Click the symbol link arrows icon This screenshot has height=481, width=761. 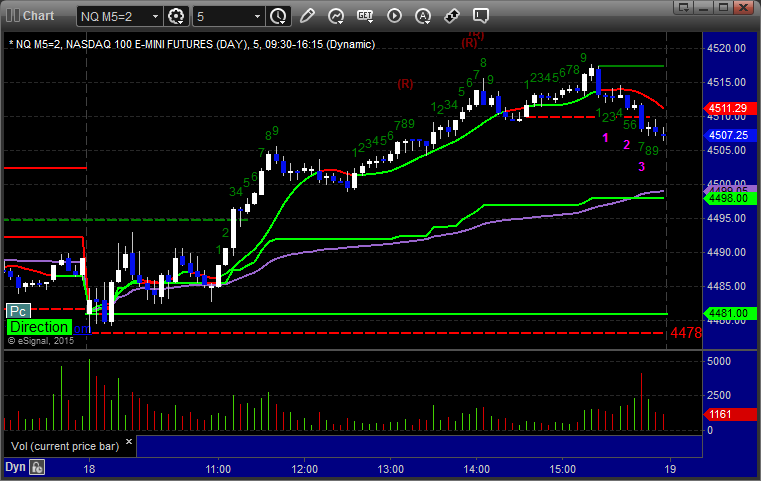[x=452, y=16]
